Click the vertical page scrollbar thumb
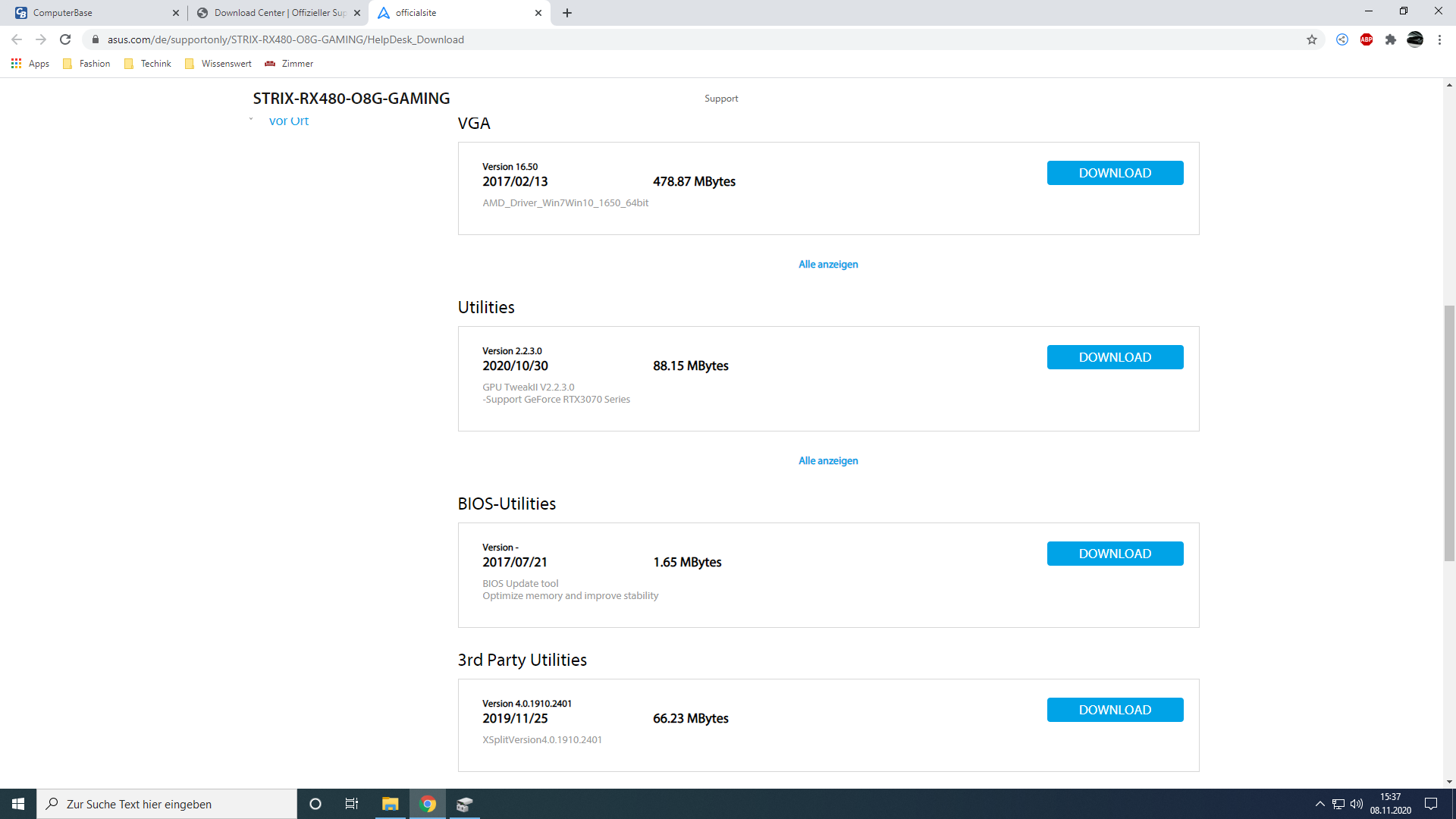1456x819 pixels. [x=1449, y=432]
